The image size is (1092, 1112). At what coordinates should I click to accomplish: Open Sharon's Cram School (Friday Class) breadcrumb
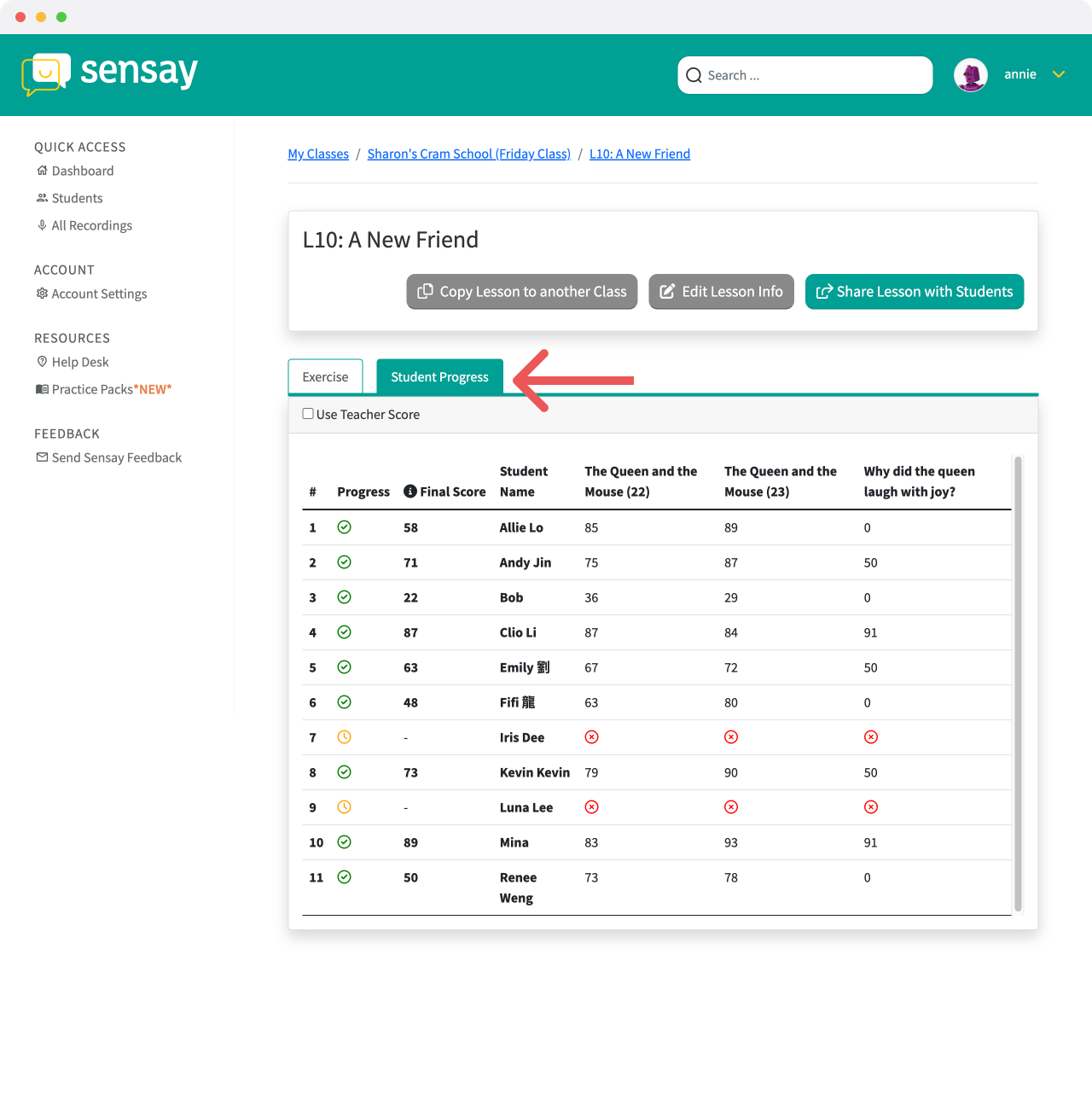click(469, 154)
